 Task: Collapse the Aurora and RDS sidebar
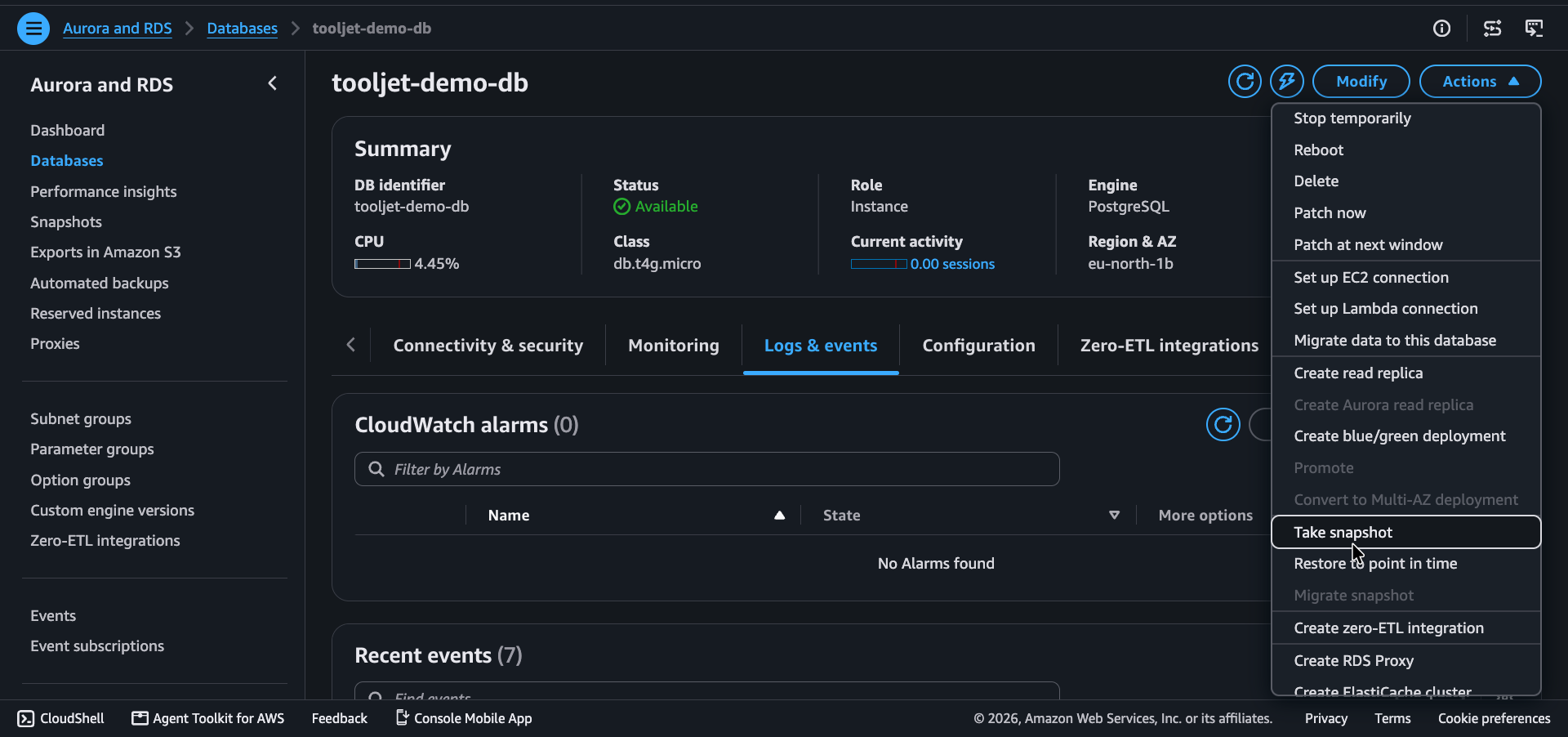[273, 83]
